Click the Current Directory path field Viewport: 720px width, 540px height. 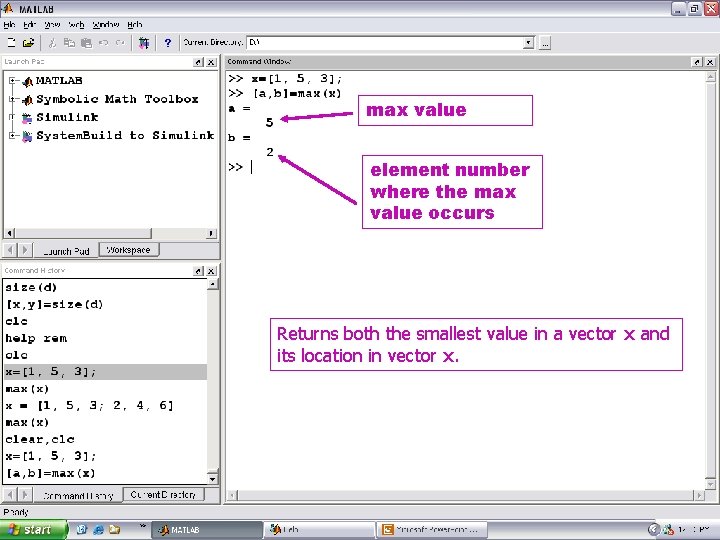pyautogui.click(x=385, y=43)
